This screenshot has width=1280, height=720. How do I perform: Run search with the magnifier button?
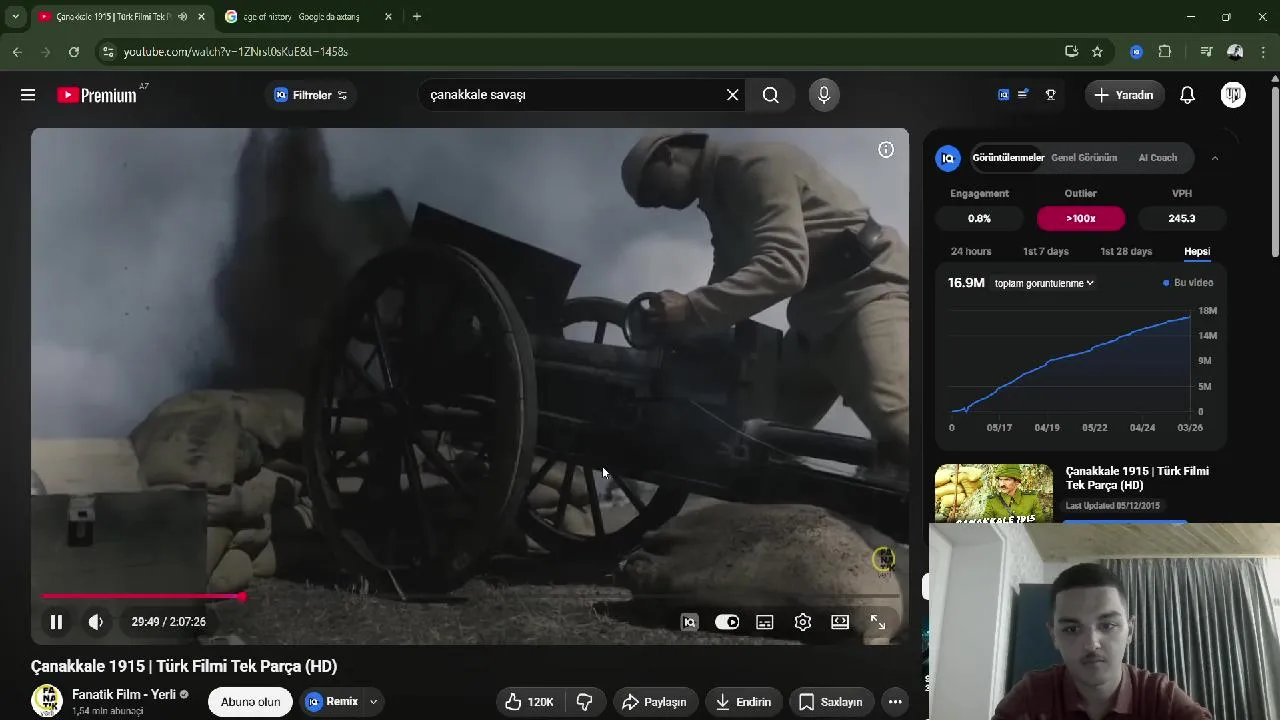point(770,95)
